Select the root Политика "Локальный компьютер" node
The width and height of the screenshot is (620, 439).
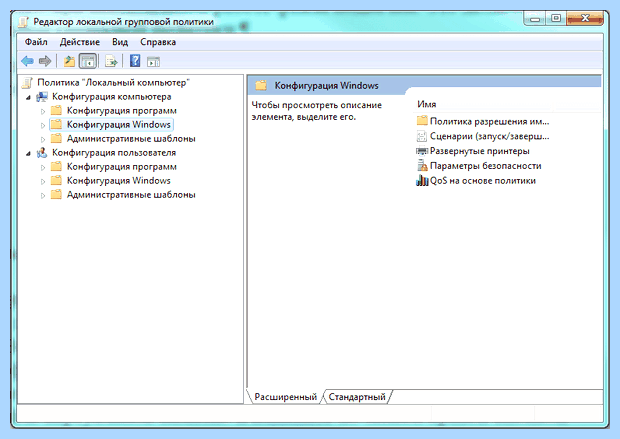coord(113,83)
